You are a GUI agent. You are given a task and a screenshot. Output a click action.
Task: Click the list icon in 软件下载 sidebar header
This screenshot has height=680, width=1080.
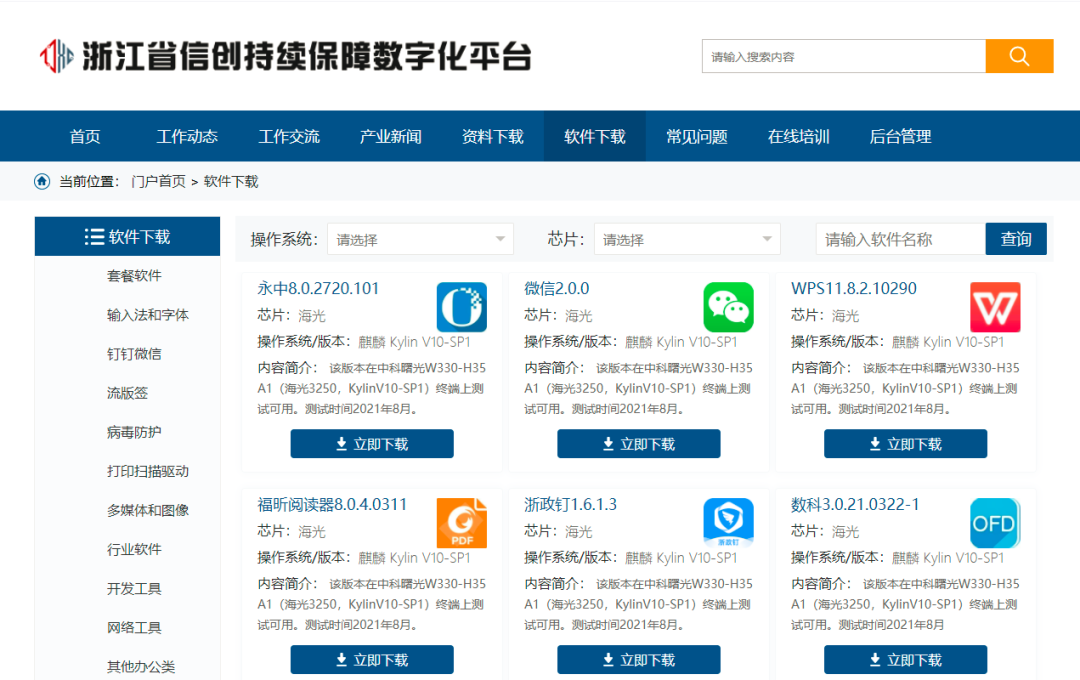click(94, 237)
